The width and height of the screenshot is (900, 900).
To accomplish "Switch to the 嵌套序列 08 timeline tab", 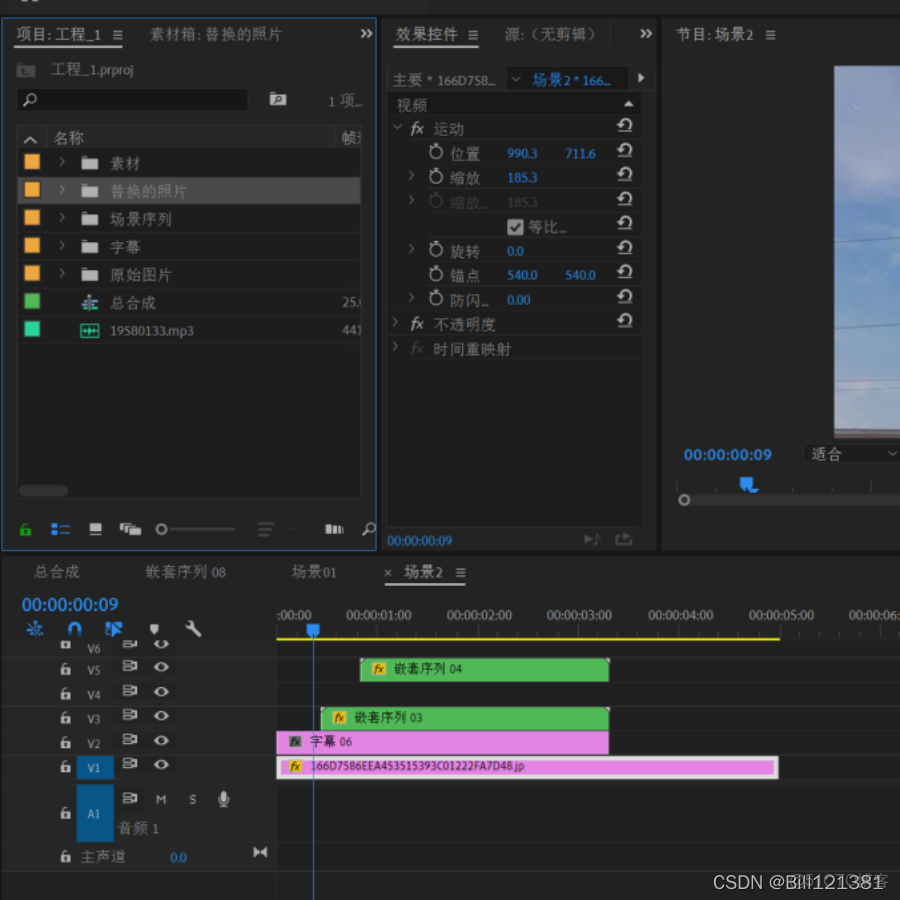I will point(184,572).
